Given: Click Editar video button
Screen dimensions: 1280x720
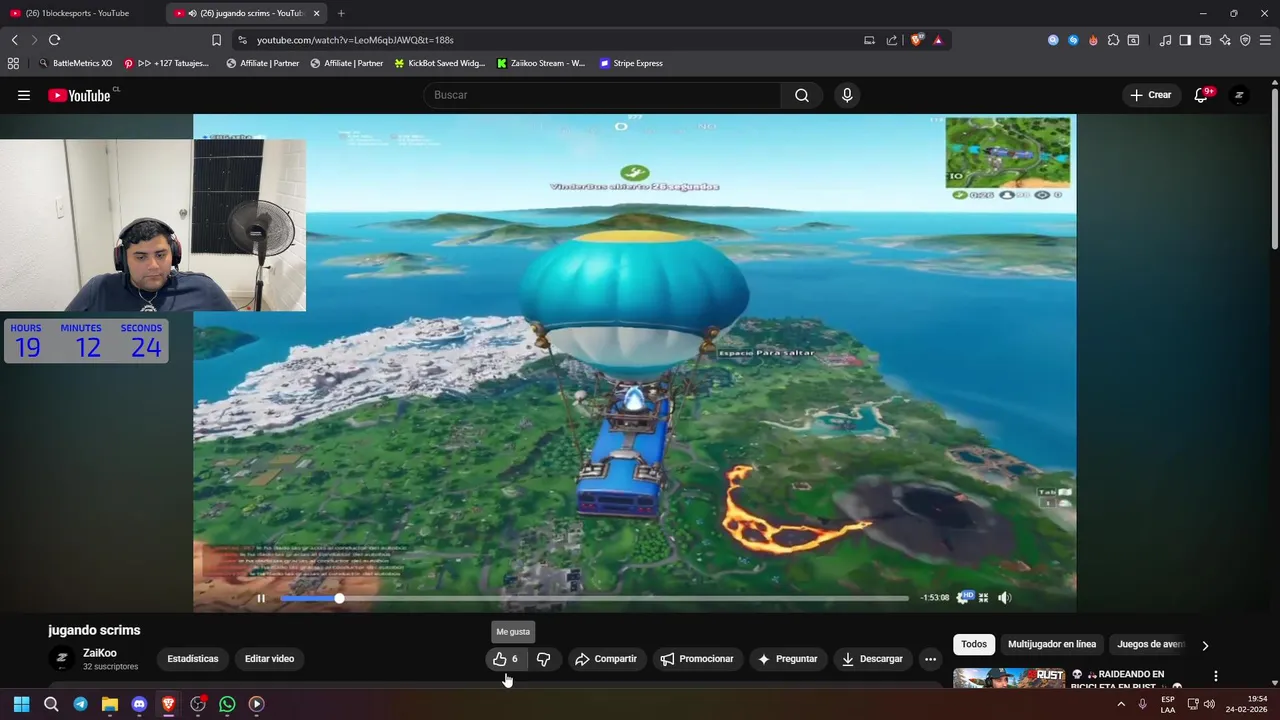Looking at the screenshot, I should pos(269,659).
